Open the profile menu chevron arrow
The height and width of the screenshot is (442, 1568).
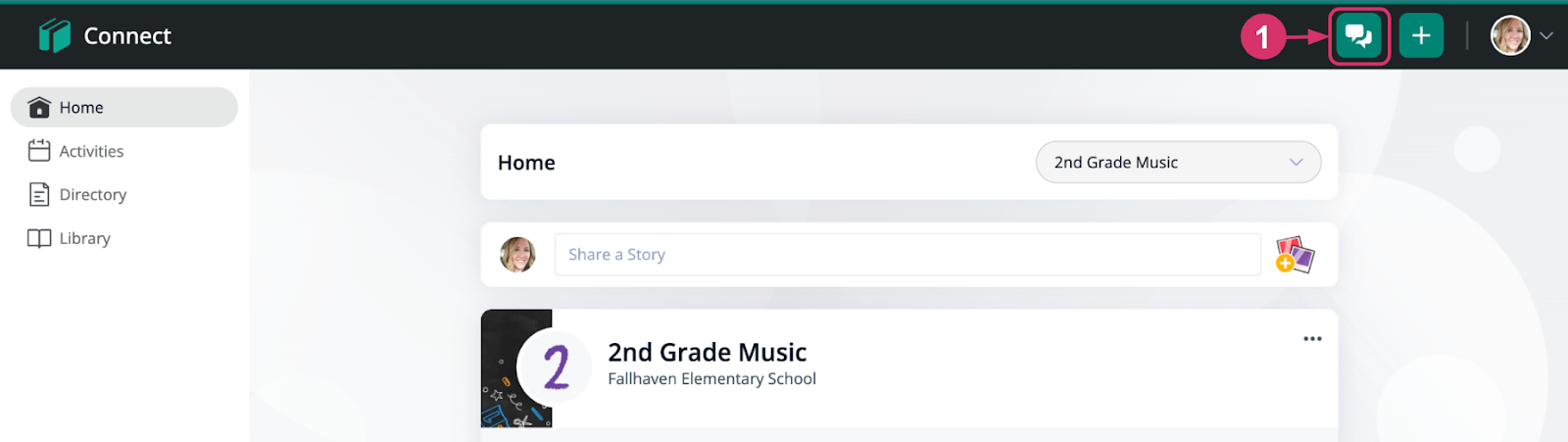pos(1546,36)
